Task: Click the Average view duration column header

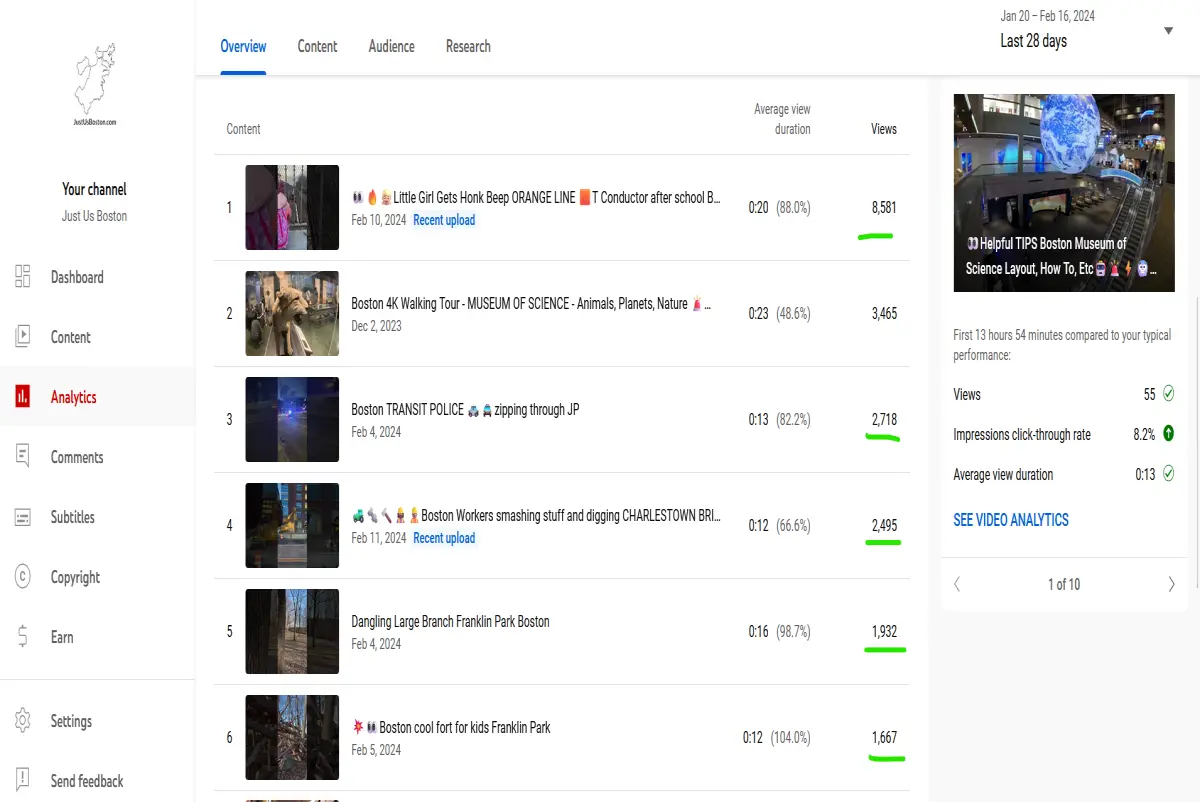Action: click(x=782, y=119)
